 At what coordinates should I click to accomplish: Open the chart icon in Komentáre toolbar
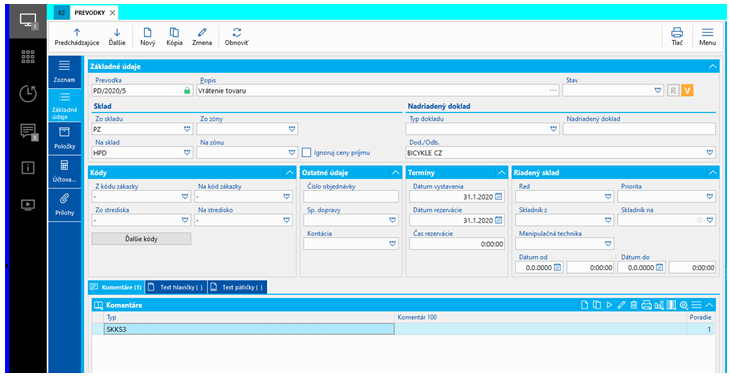tap(659, 305)
